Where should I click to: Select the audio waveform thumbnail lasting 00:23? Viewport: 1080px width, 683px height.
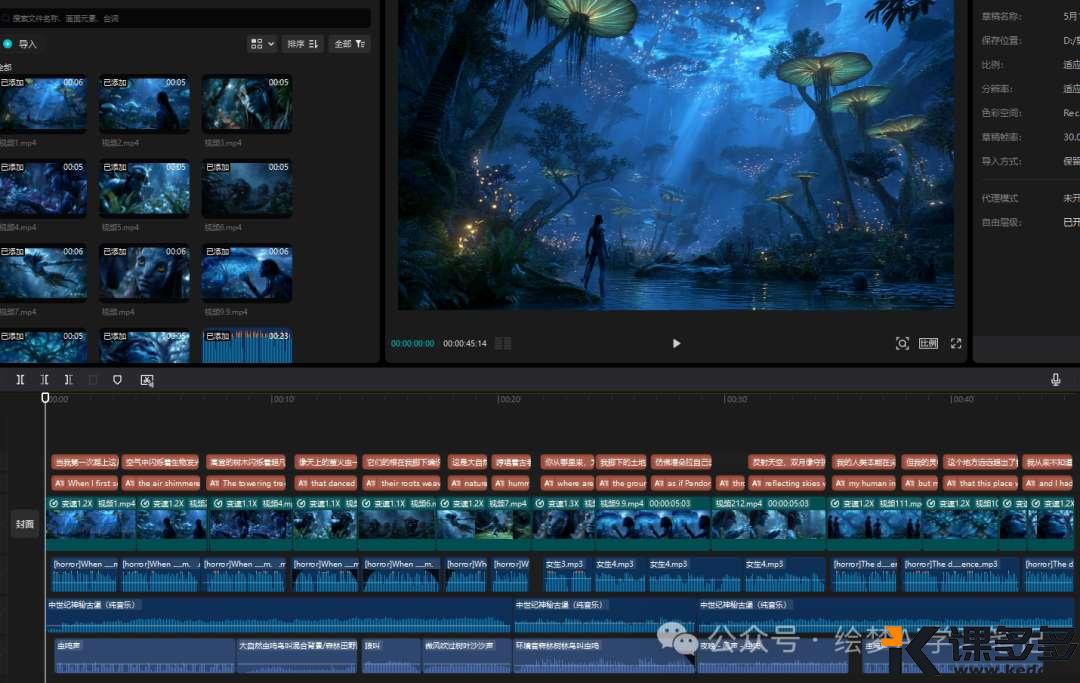[247, 346]
